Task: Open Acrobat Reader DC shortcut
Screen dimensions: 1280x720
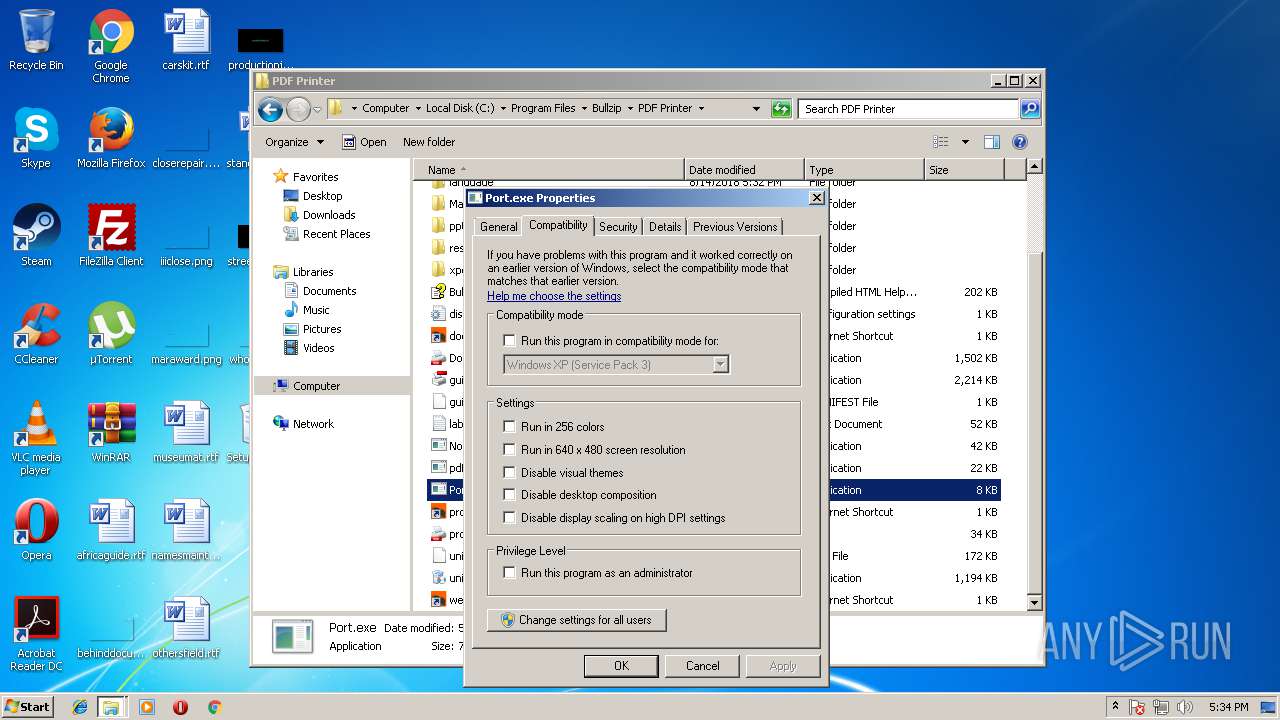Action: click(x=36, y=634)
